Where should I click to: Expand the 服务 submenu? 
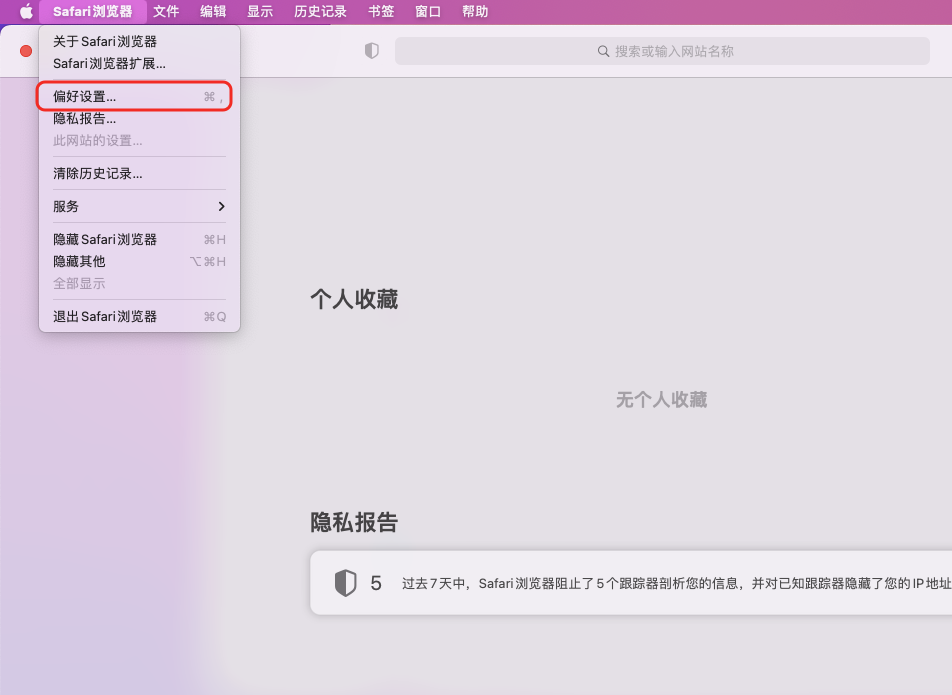139,206
